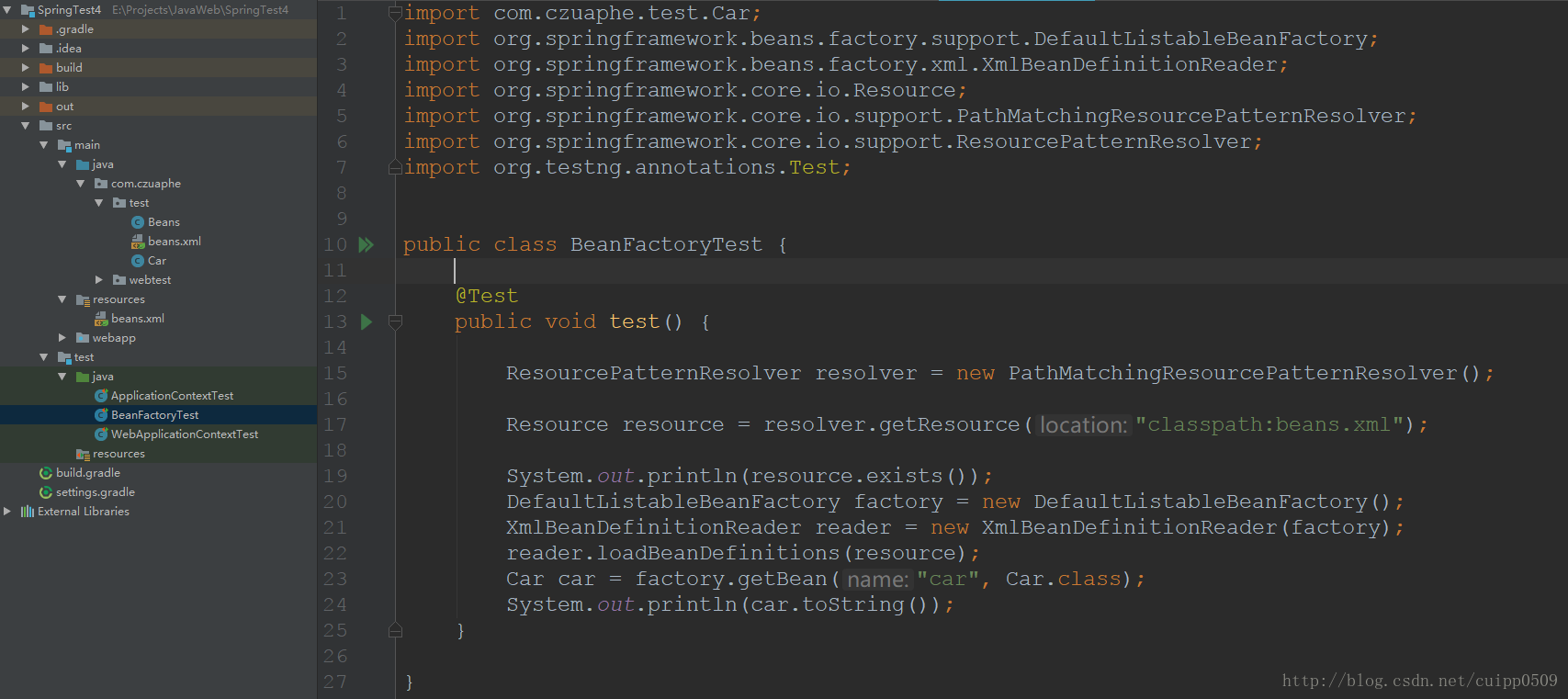Collapse the src folder

click(x=26, y=126)
